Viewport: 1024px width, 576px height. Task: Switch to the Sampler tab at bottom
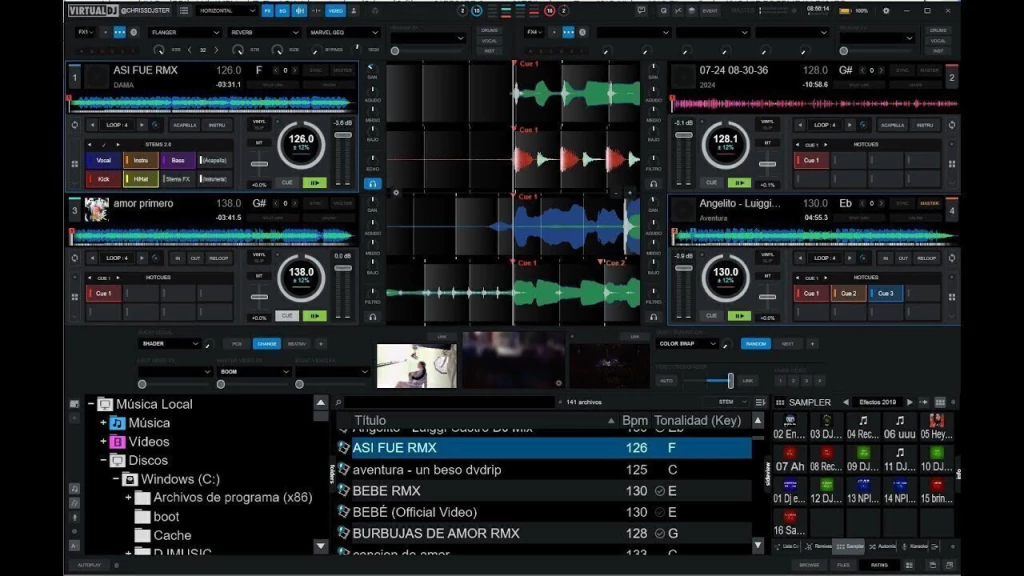pos(850,547)
